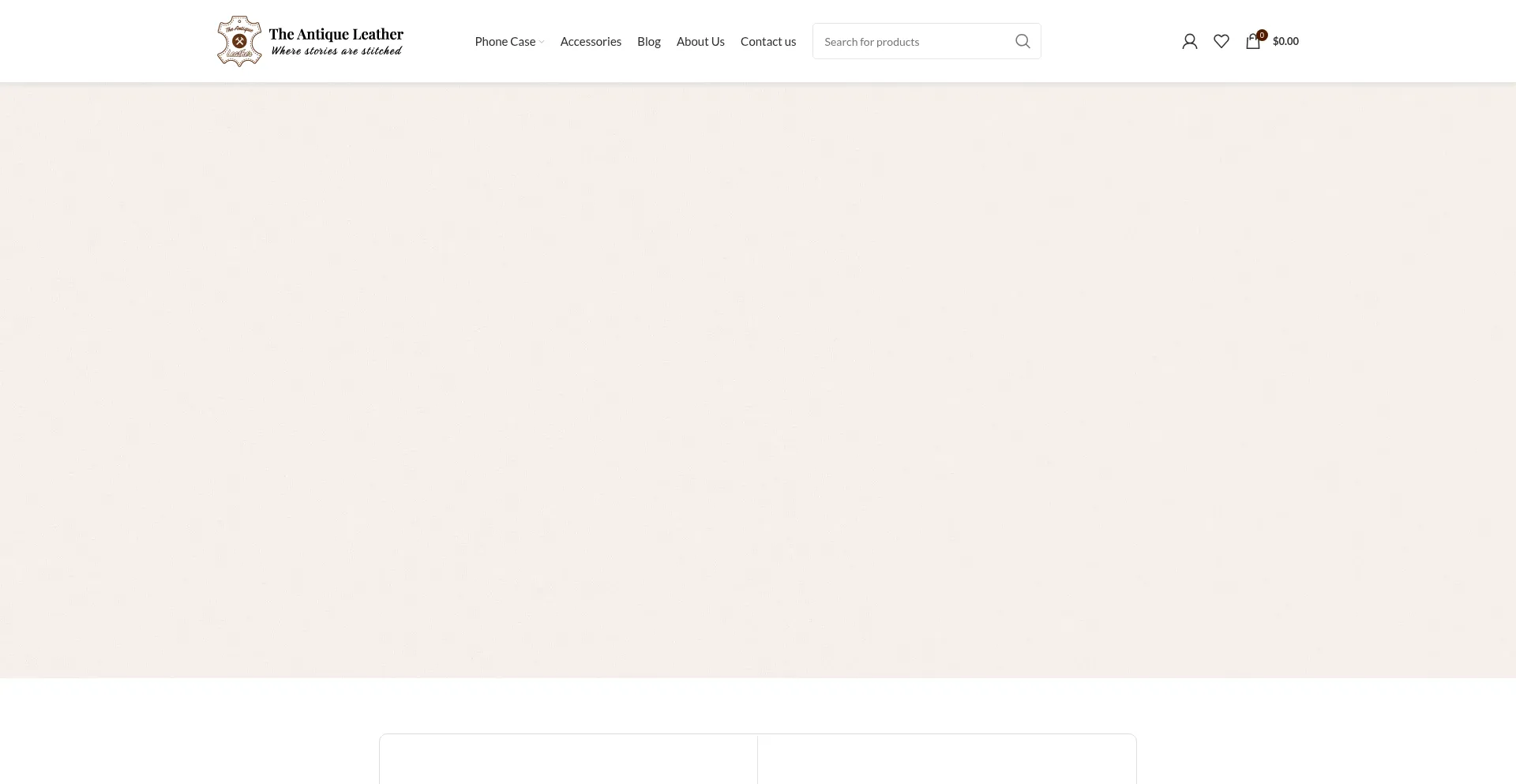Screen dimensions: 1516x784
Task: Open the Contact us page
Action: click(x=767, y=41)
